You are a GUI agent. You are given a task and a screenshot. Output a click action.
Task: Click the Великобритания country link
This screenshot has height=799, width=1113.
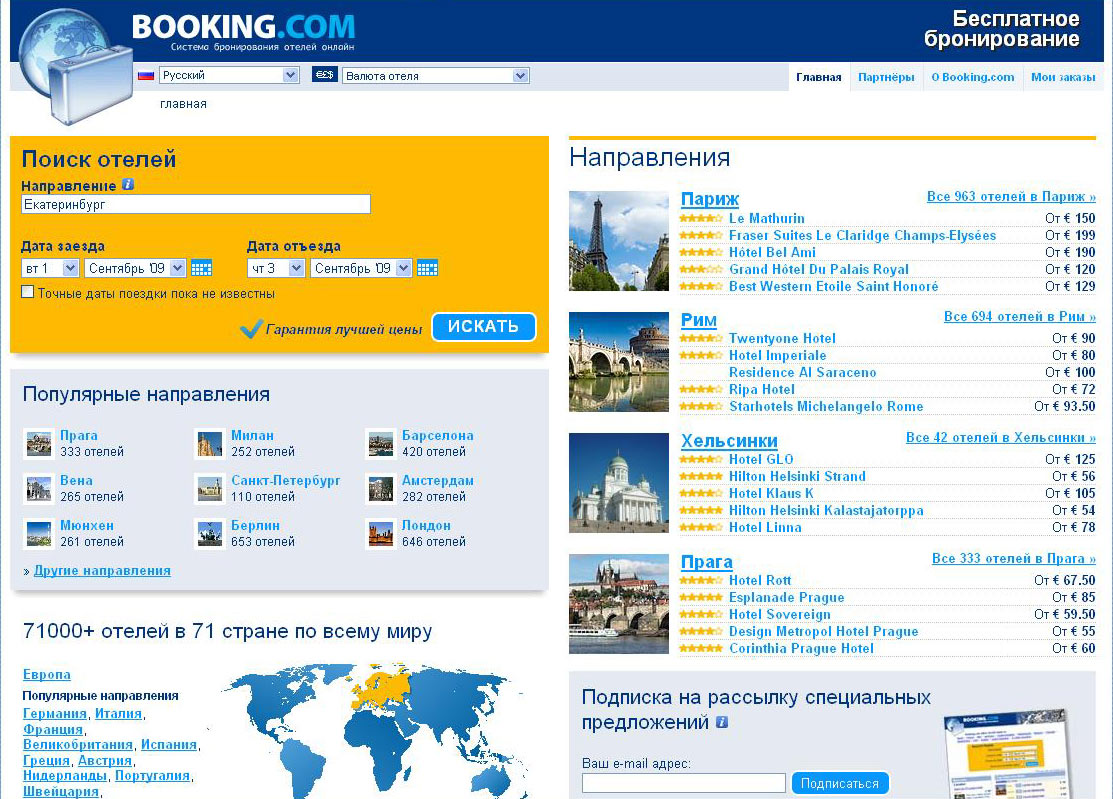tap(78, 745)
